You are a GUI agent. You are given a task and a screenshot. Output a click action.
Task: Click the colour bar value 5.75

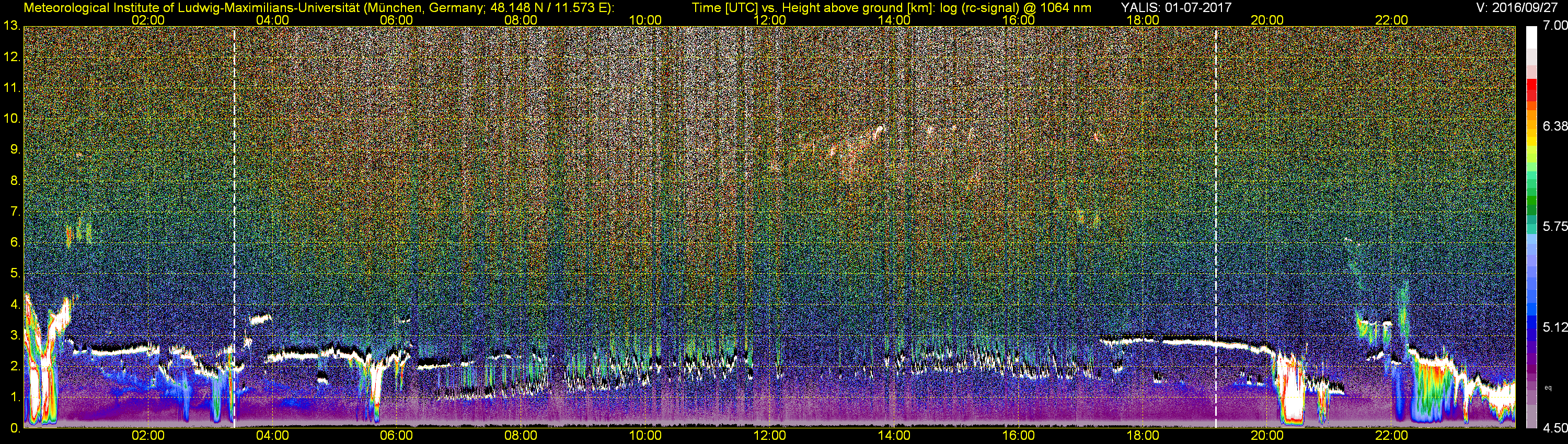pos(1554,226)
